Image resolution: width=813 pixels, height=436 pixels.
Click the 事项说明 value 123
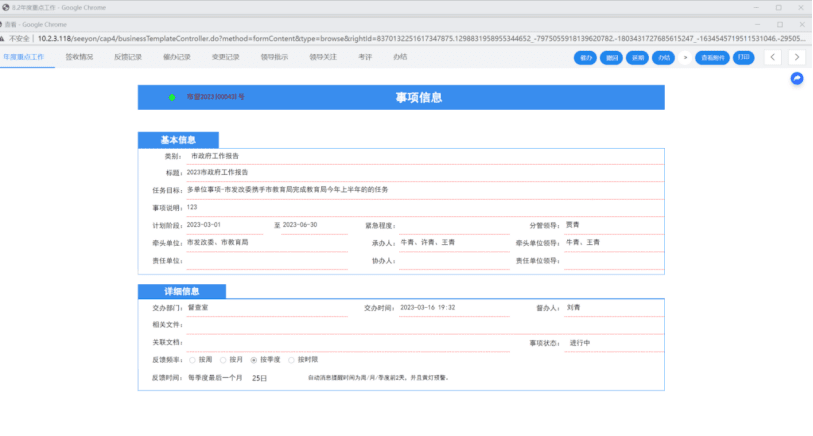coord(192,207)
